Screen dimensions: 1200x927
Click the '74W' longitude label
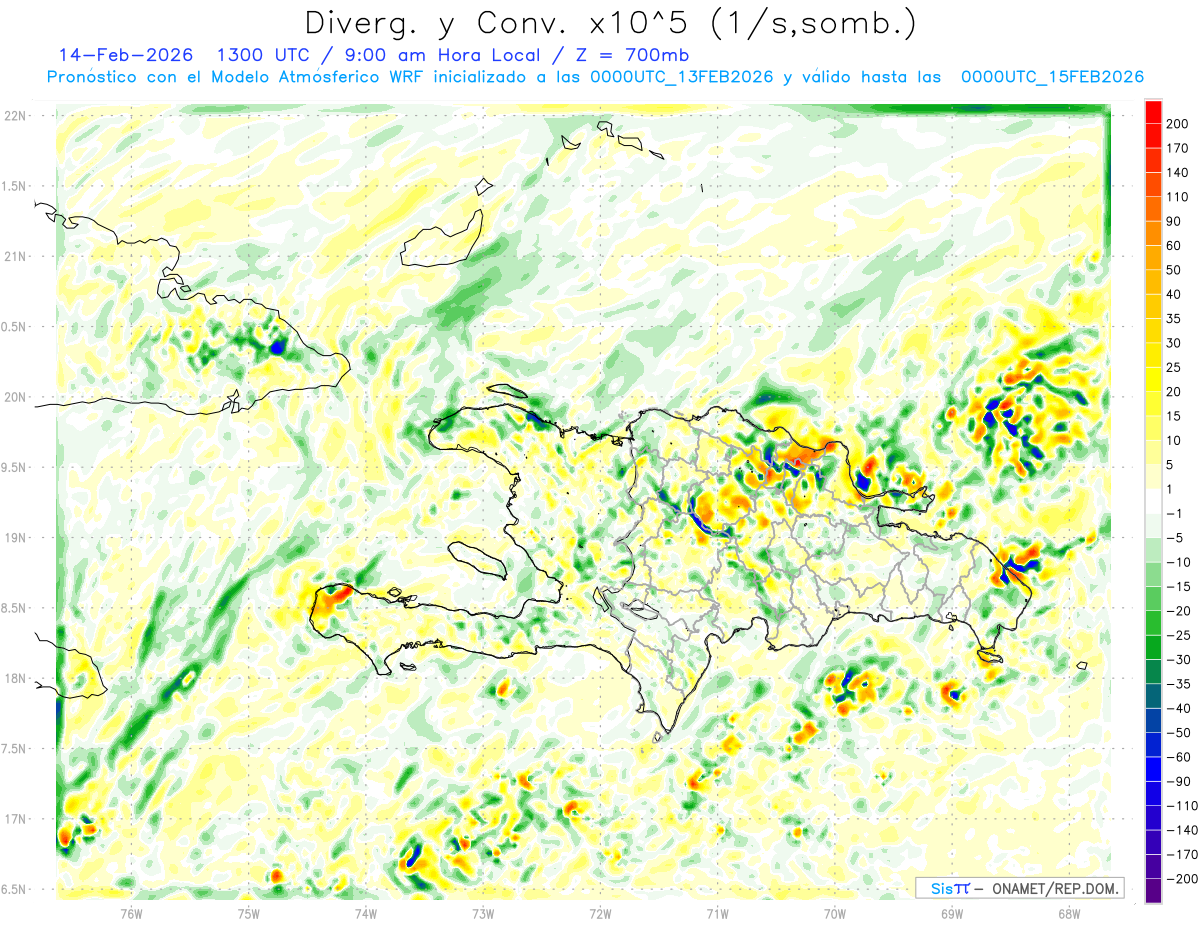pos(365,914)
